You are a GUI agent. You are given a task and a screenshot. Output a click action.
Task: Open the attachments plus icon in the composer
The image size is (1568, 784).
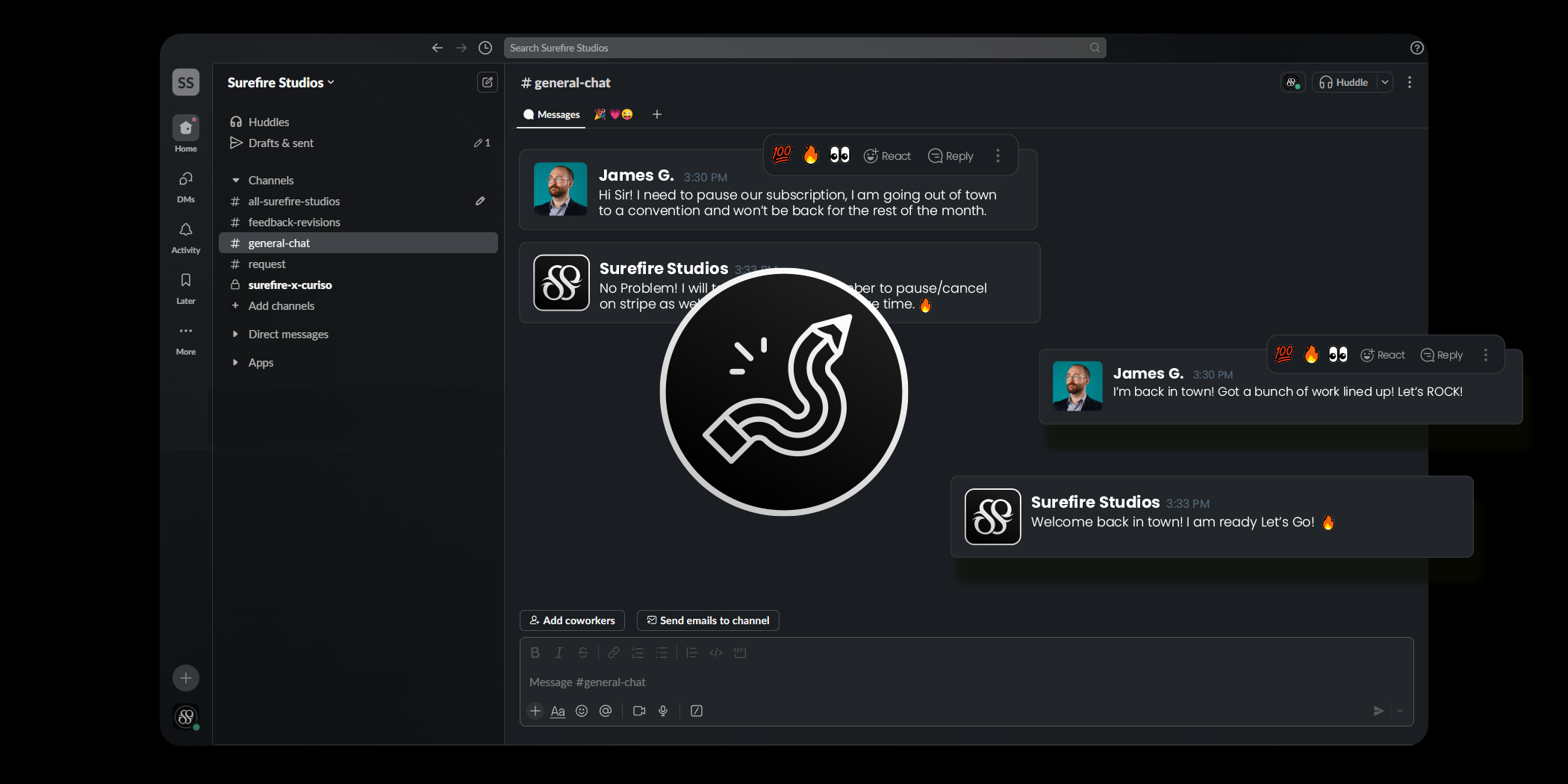(x=535, y=711)
